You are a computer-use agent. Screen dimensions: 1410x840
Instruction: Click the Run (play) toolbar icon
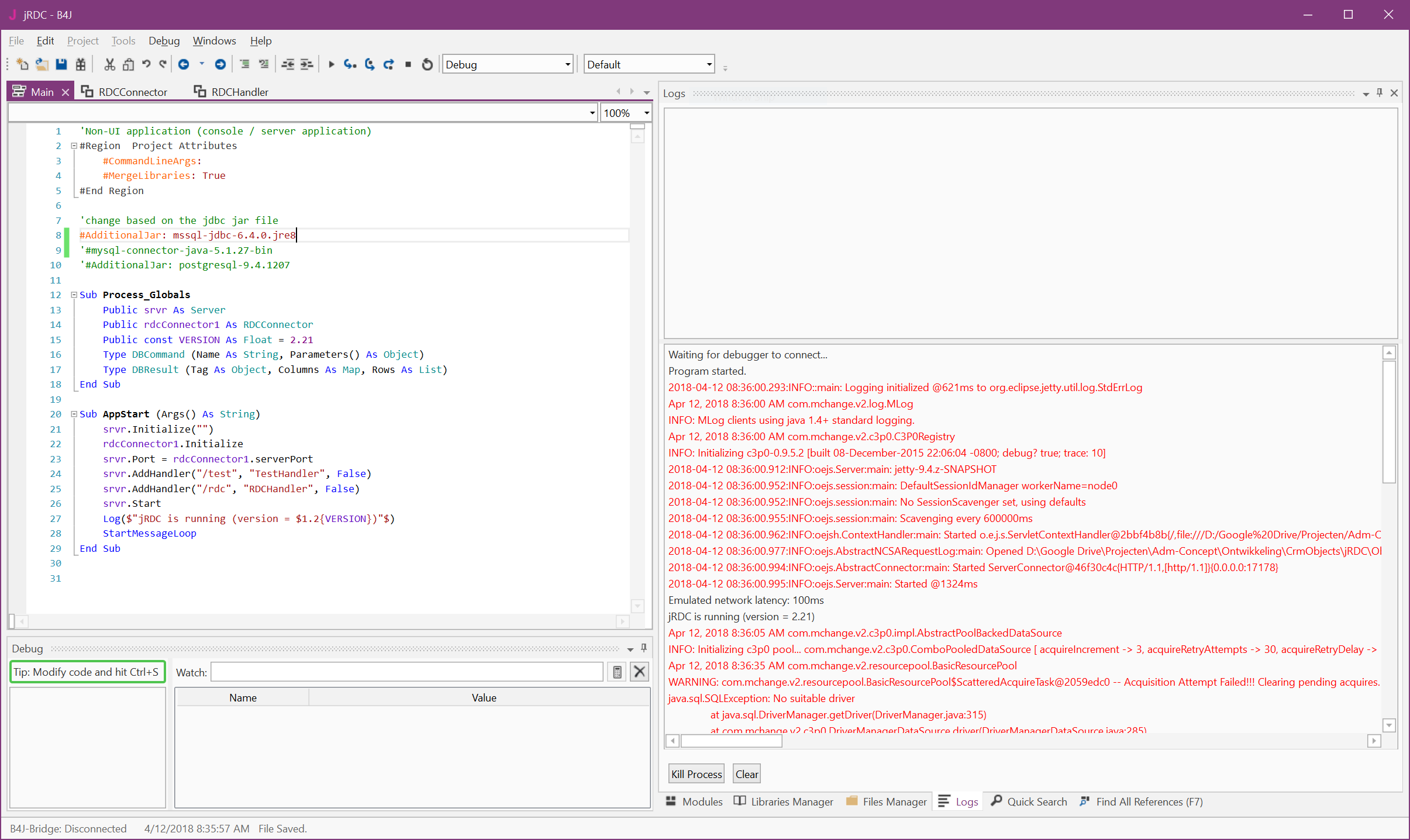pos(331,64)
